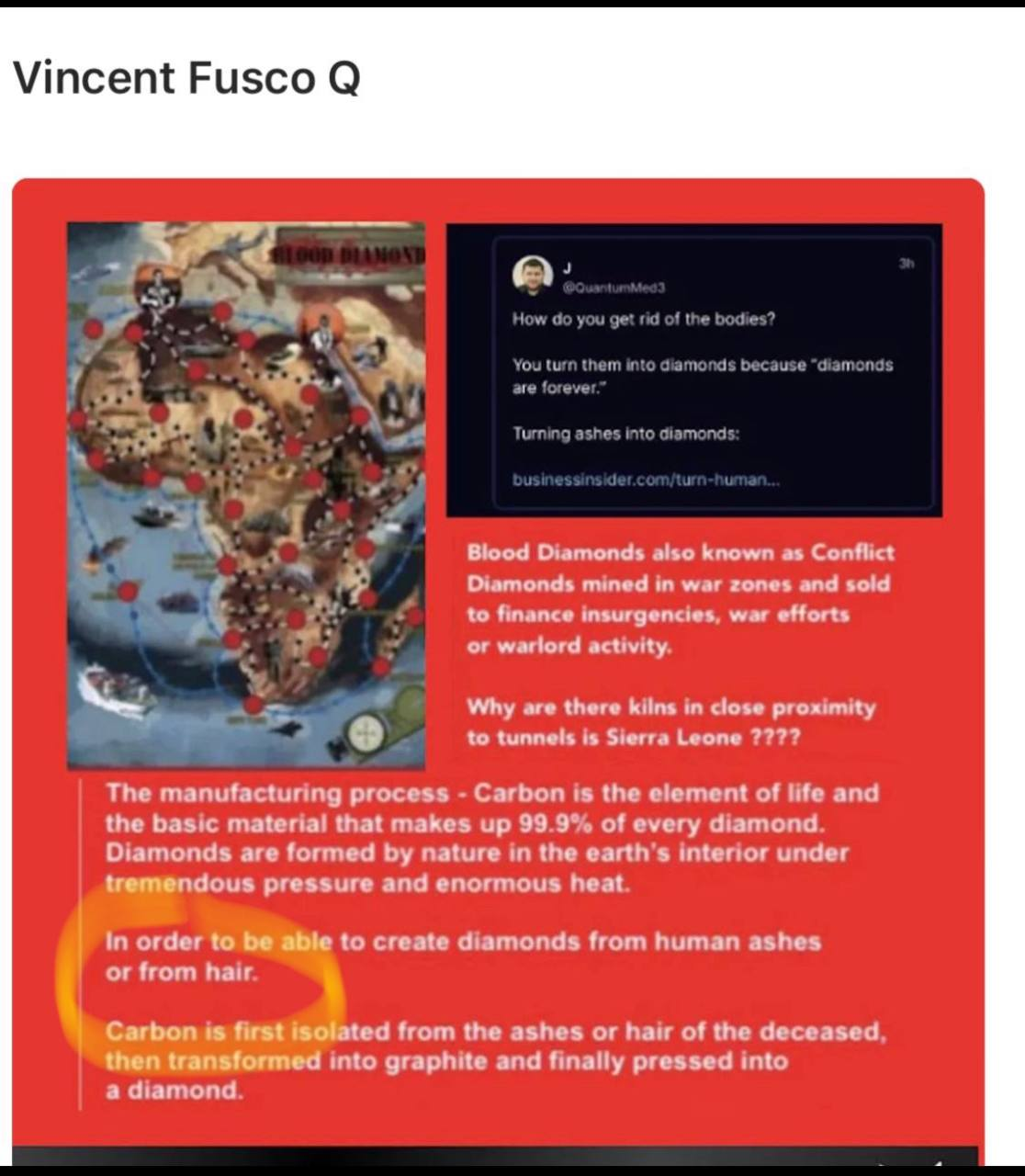This screenshot has height=1176, width=1025.
Task: Open the businessinsider.com/turn-human link
Action: [x=647, y=480]
